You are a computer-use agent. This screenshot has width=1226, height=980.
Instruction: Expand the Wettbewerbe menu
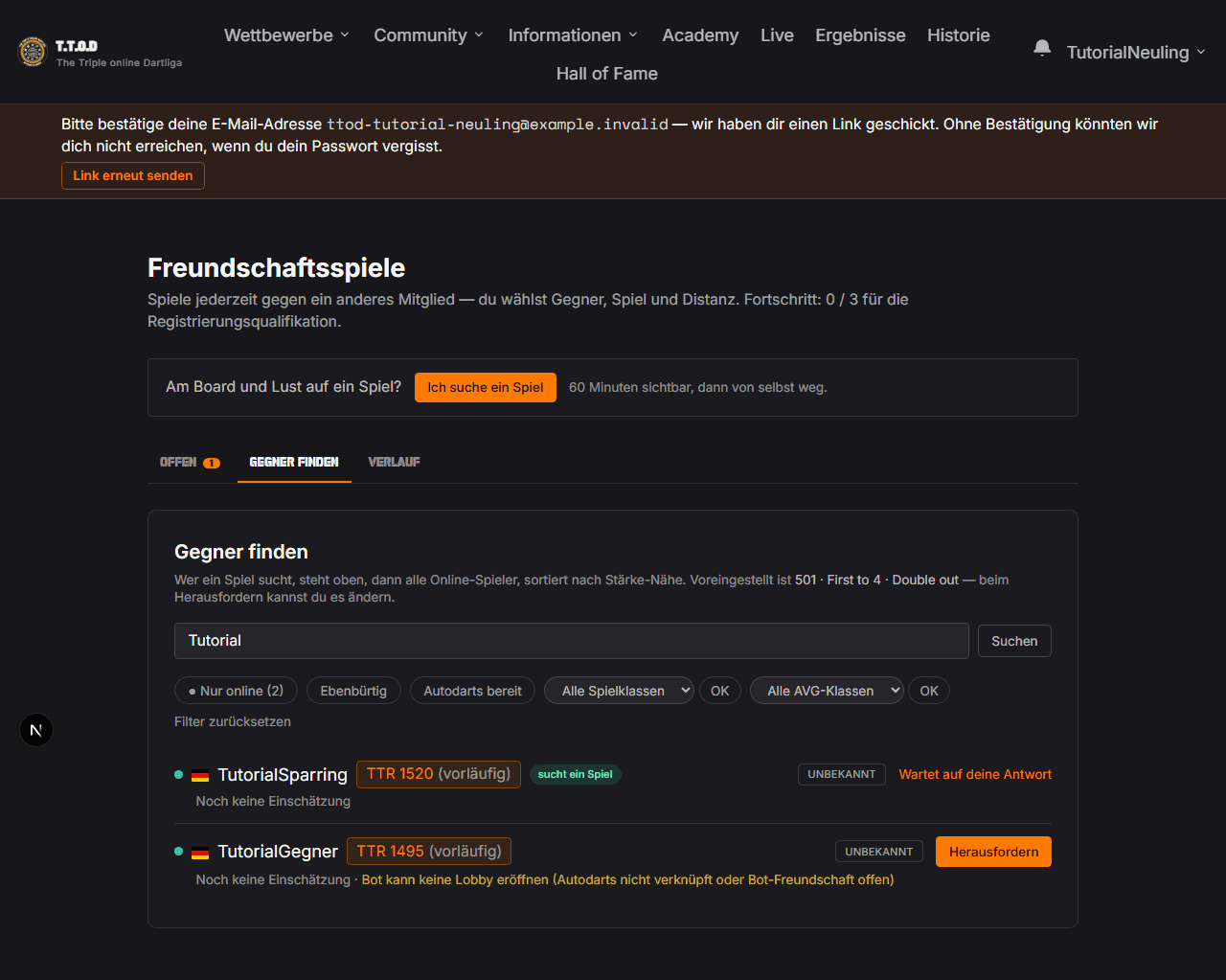(x=286, y=35)
